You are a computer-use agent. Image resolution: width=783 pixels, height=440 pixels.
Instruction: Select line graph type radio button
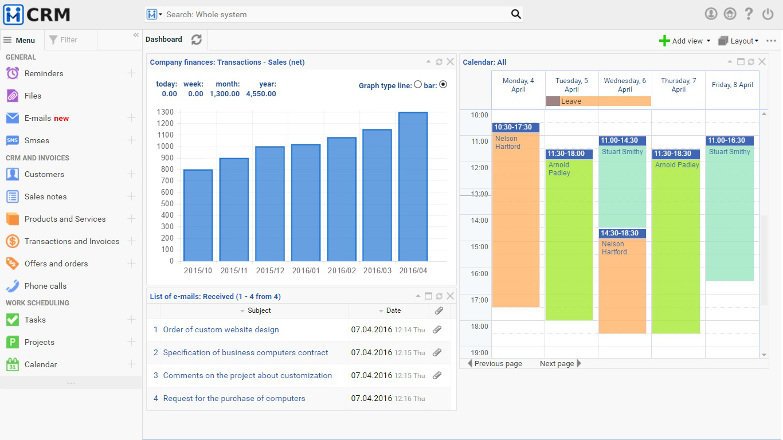pos(418,85)
